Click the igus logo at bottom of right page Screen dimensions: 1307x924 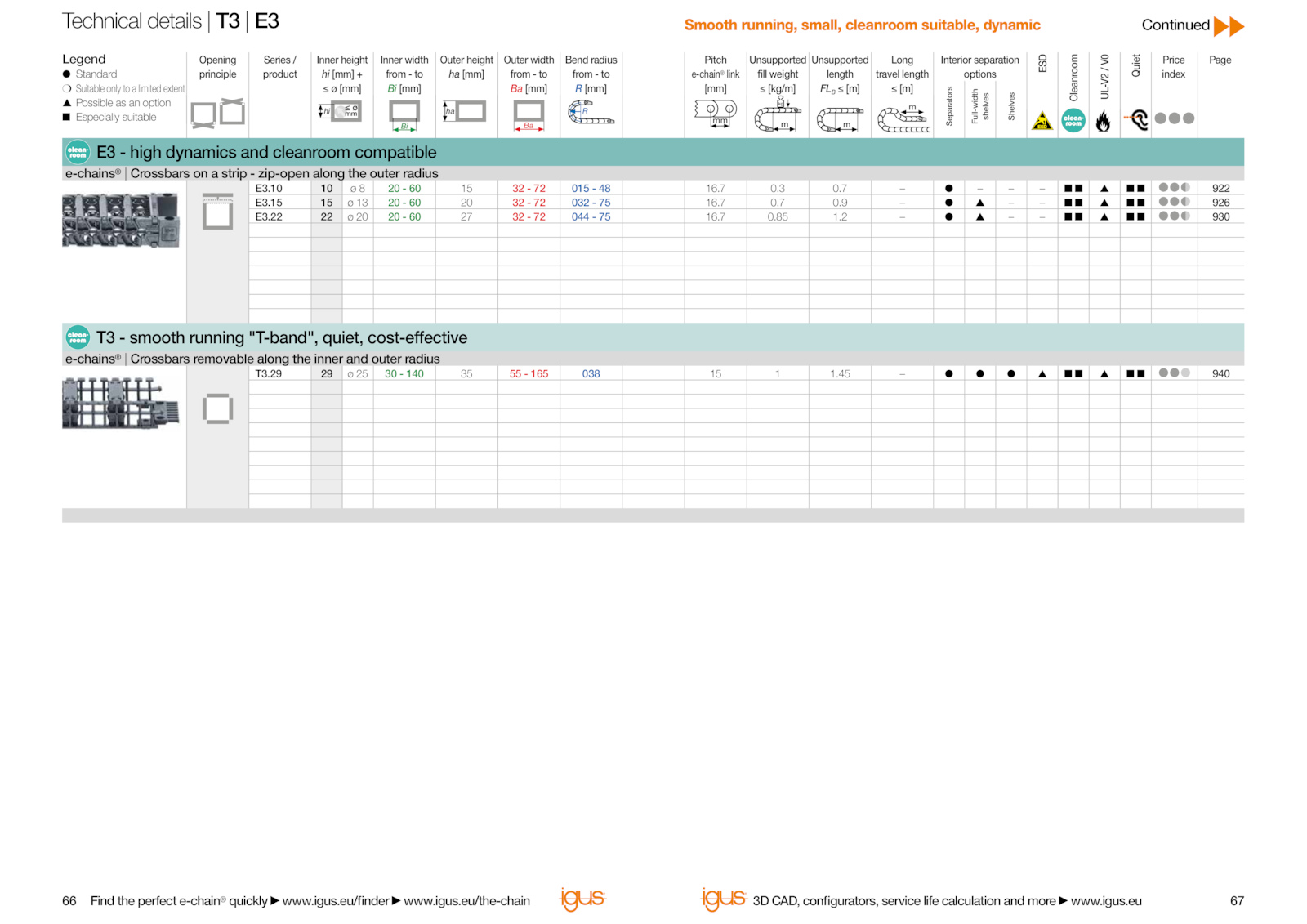pos(724,899)
